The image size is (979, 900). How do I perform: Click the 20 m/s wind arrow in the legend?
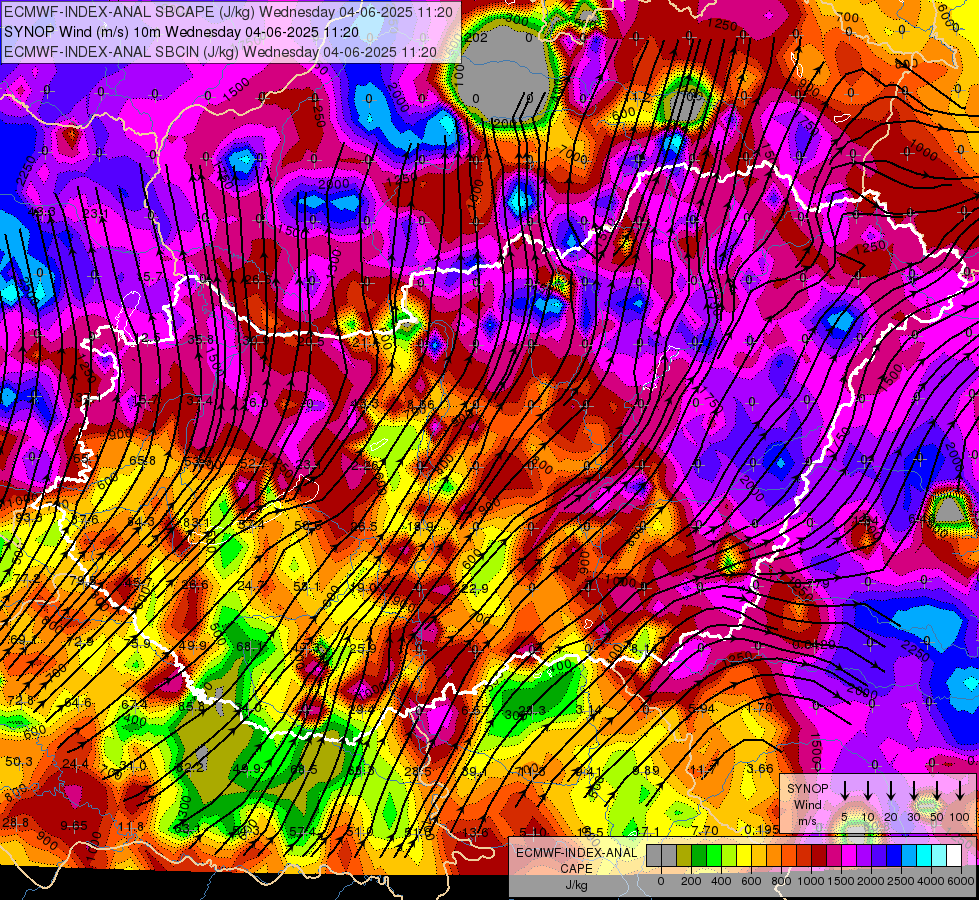891,790
